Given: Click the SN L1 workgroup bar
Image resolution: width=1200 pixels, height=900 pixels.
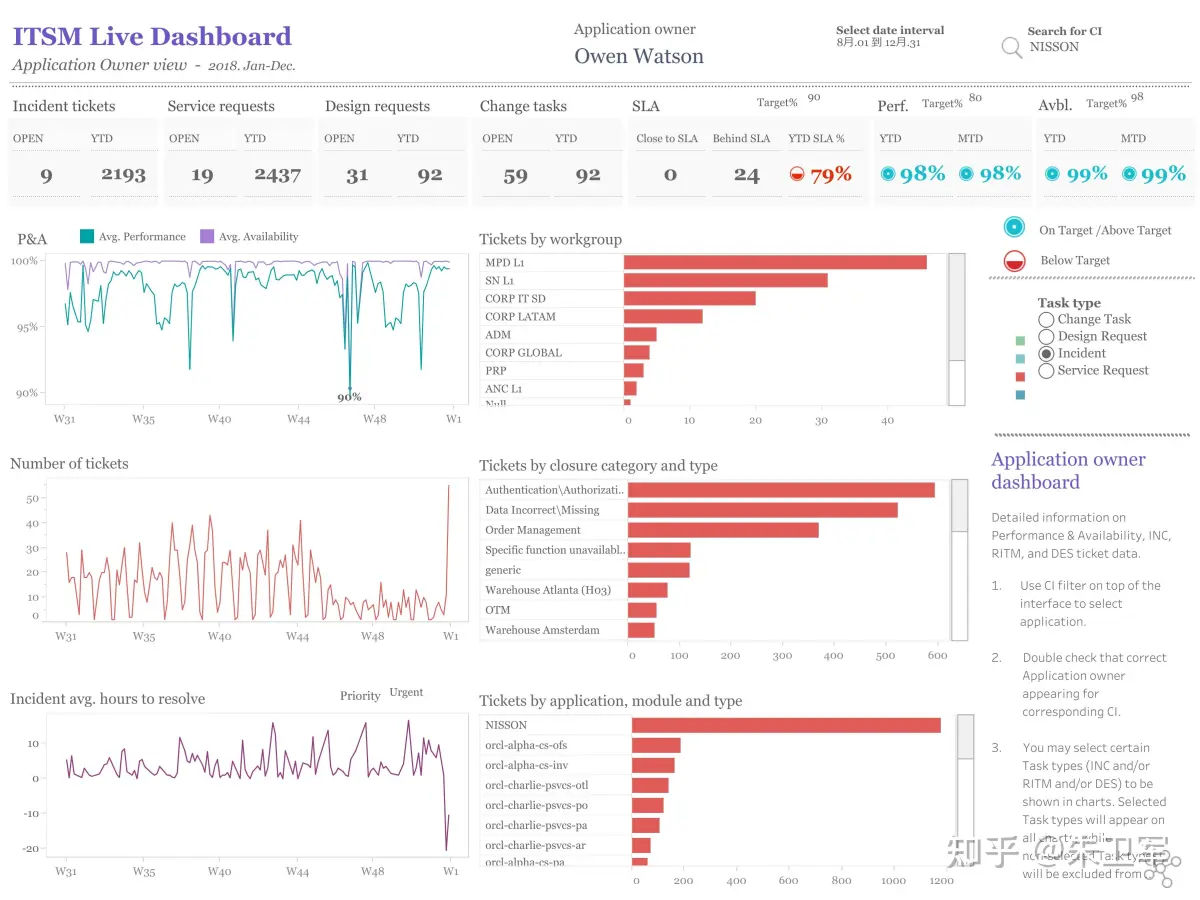Looking at the screenshot, I should (726, 280).
